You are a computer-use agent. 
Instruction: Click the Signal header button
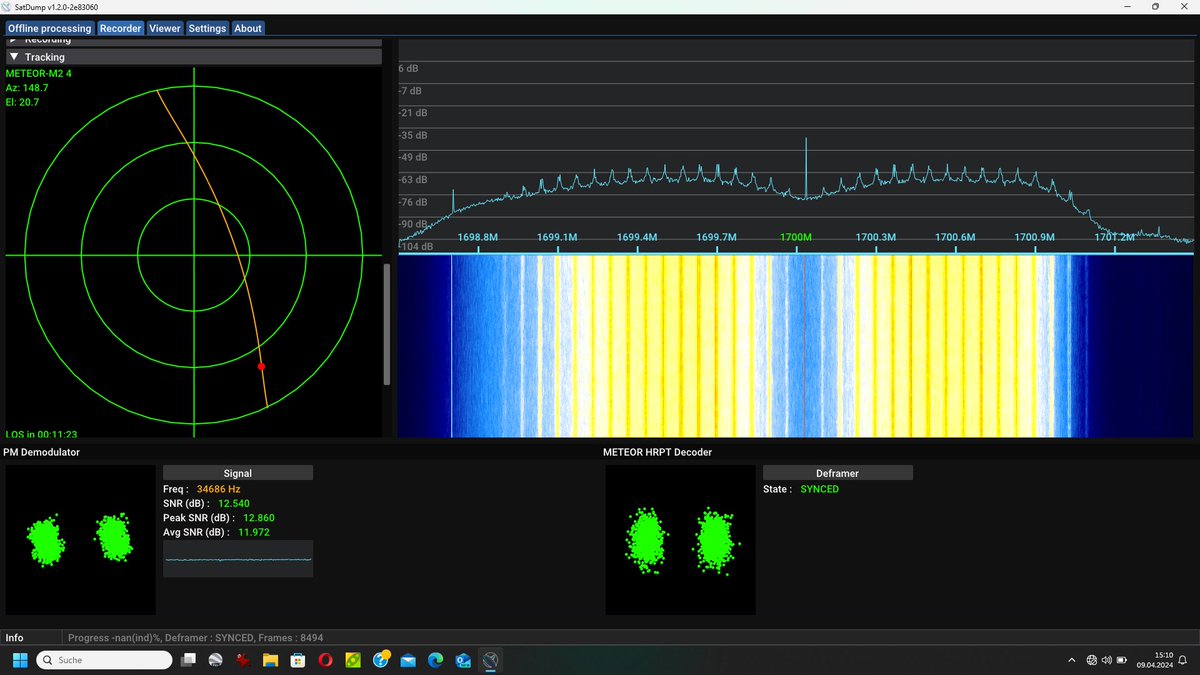(238, 473)
